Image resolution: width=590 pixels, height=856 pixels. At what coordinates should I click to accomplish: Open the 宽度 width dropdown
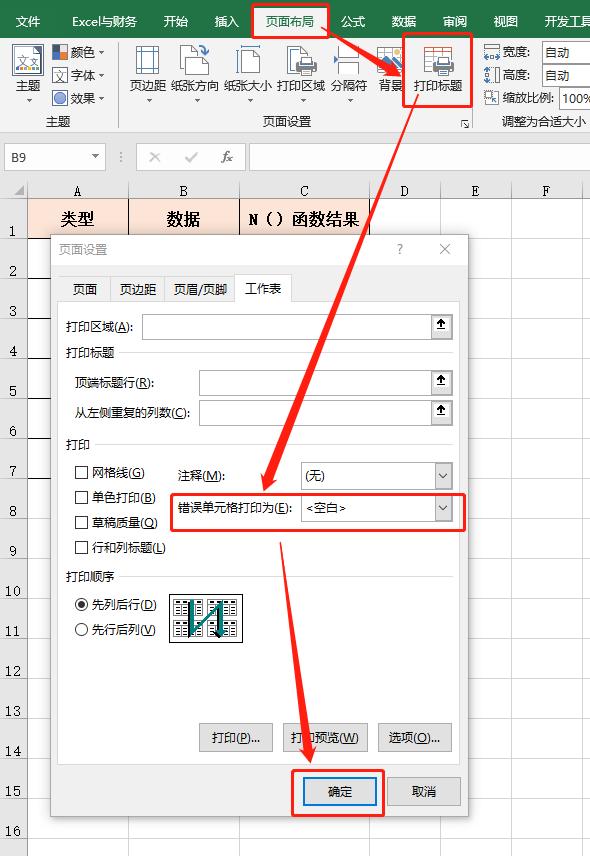coord(567,52)
